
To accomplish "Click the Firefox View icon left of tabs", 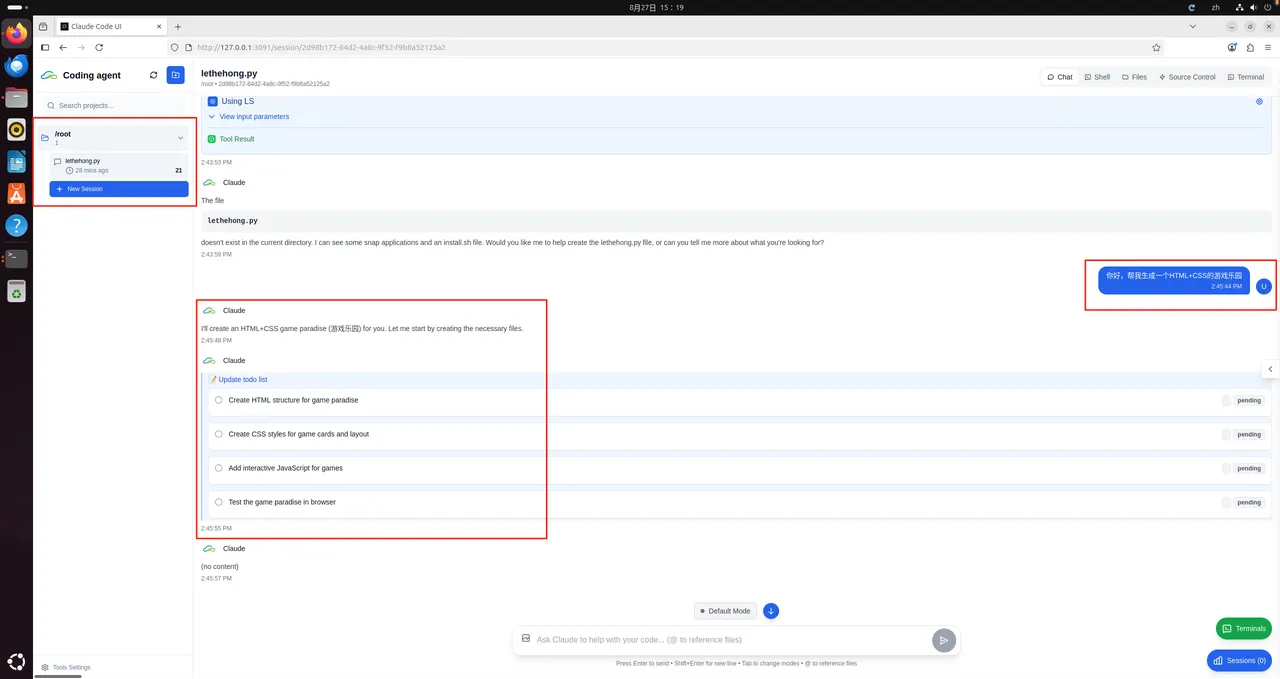I will [43, 27].
